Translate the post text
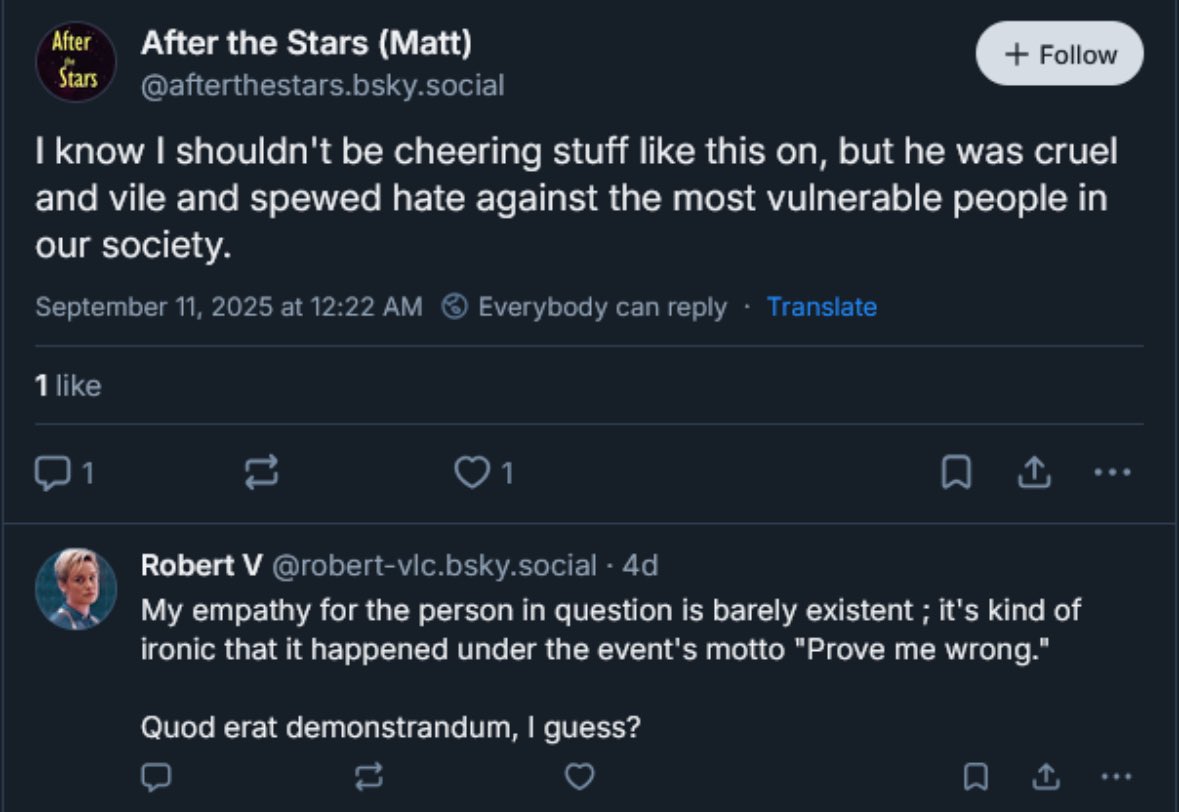The height and width of the screenshot is (812, 1179). click(x=821, y=307)
